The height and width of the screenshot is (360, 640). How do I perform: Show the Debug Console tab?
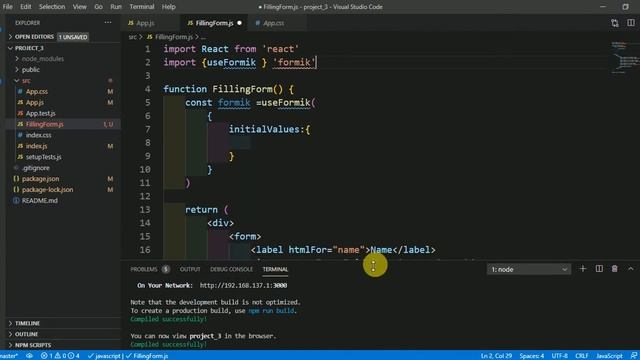point(231,269)
